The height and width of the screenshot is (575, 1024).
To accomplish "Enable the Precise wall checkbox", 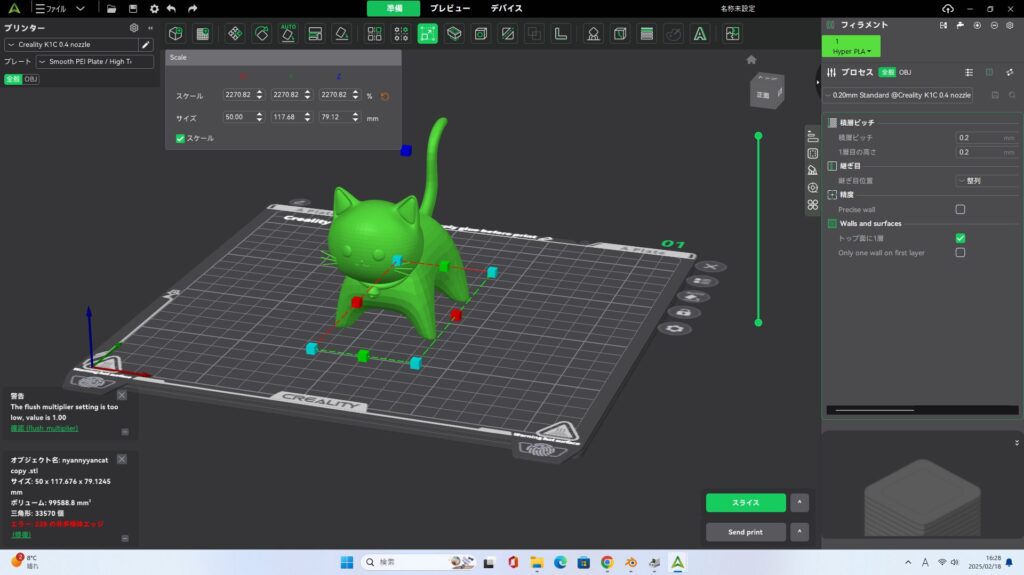I will coord(960,209).
